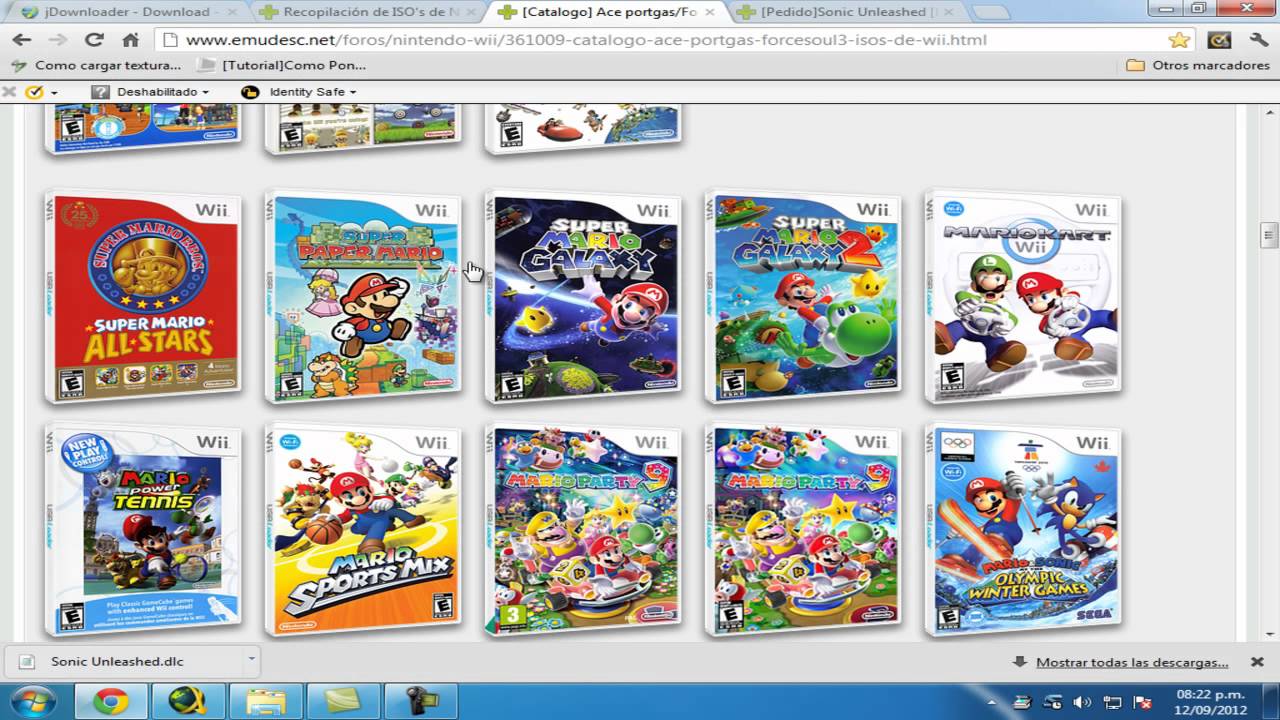Select the Super Mario Galaxy cover
This screenshot has height=720, width=1280.
pos(583,297)
